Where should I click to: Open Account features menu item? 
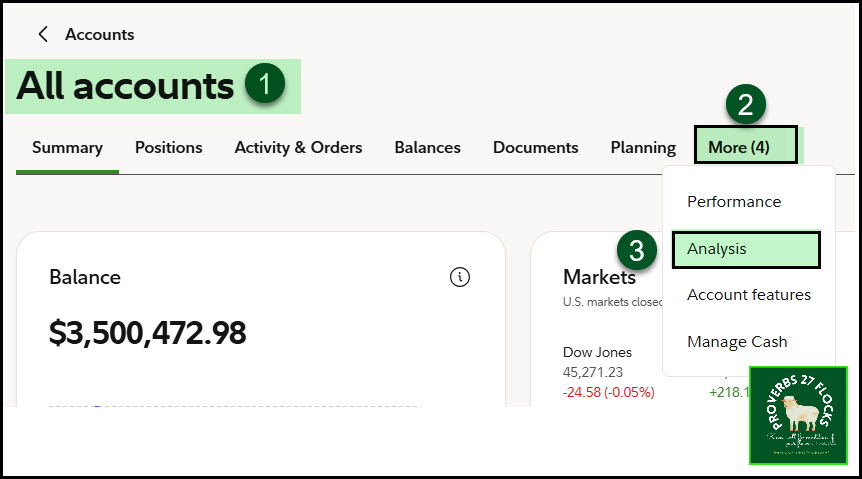[748, 294]
